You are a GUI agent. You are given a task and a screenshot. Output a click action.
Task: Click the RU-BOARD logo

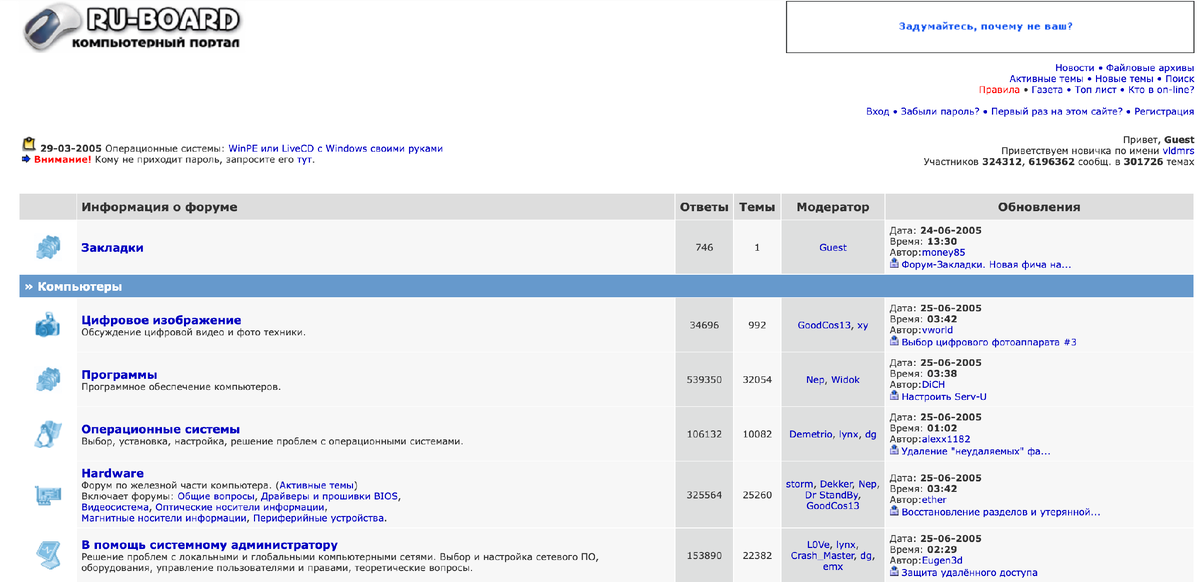(x=132, y=29)
